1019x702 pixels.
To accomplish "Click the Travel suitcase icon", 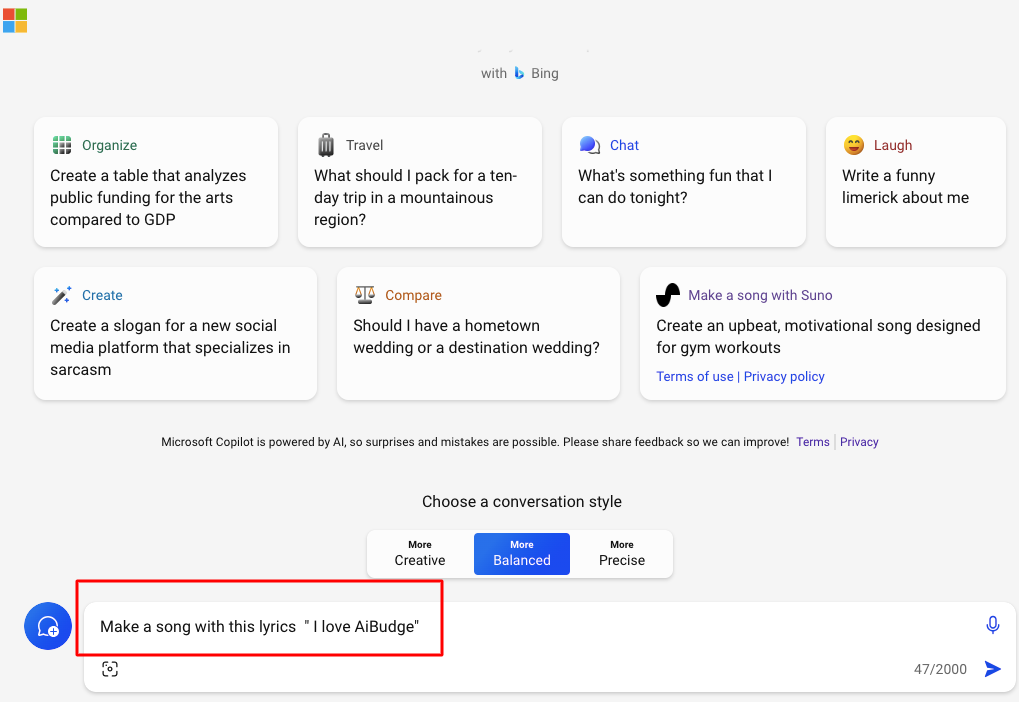I will pyautogui.click(x=326, y=144).
